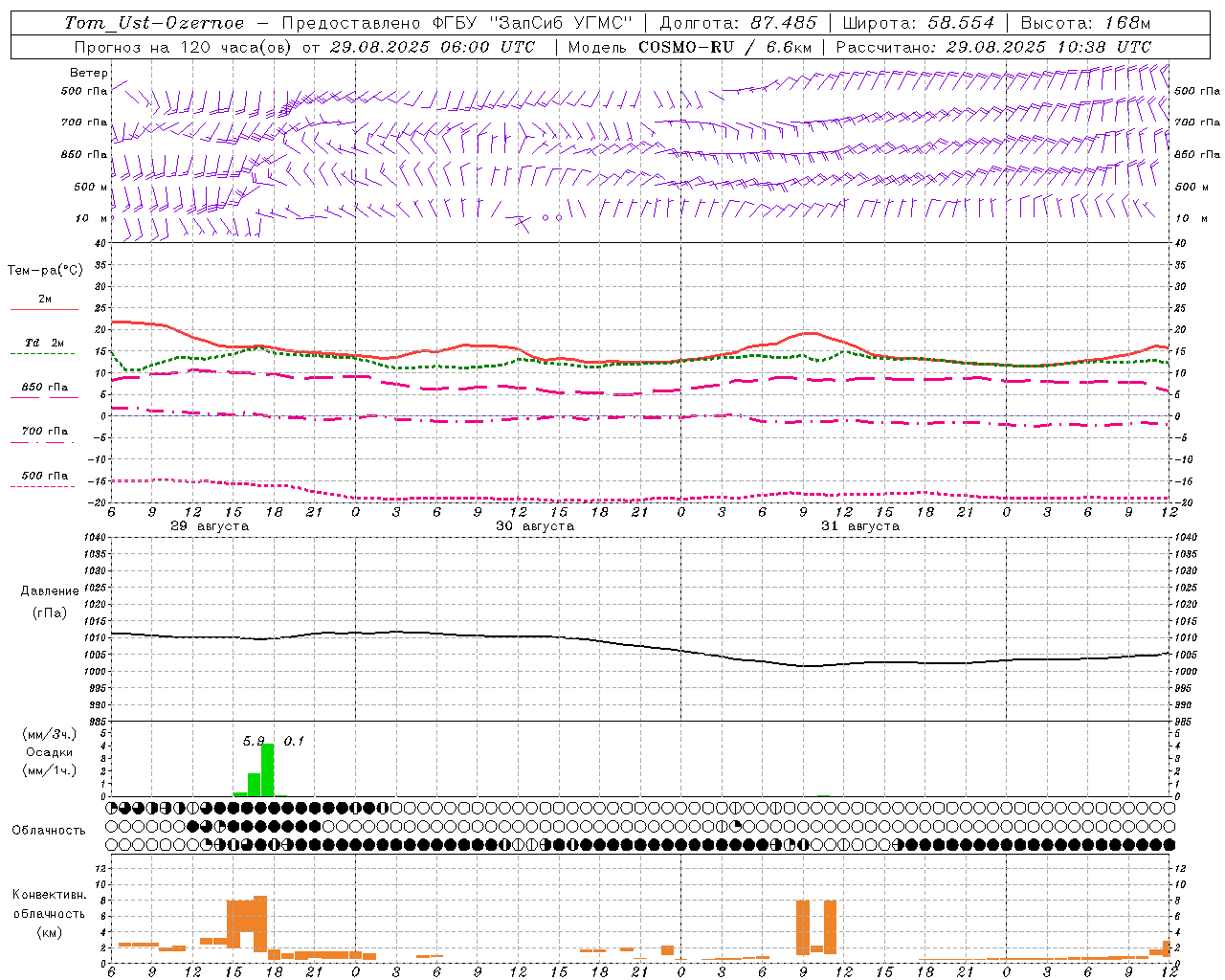Viewport: 1225px width, 980px height.
Task: Click the Давление pressure axis label
Action: pyautogui.click(x=50, y=591)
